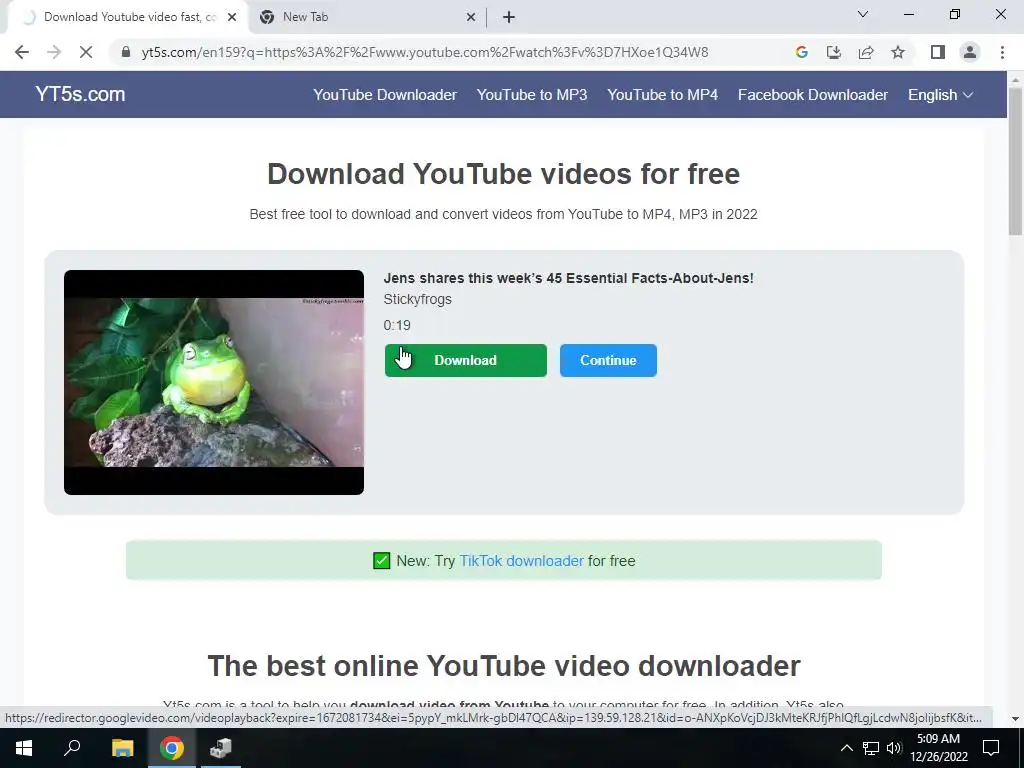Screen dimensions: 1024x768
Task: Click the address bar URL
Action: (424, 52)
